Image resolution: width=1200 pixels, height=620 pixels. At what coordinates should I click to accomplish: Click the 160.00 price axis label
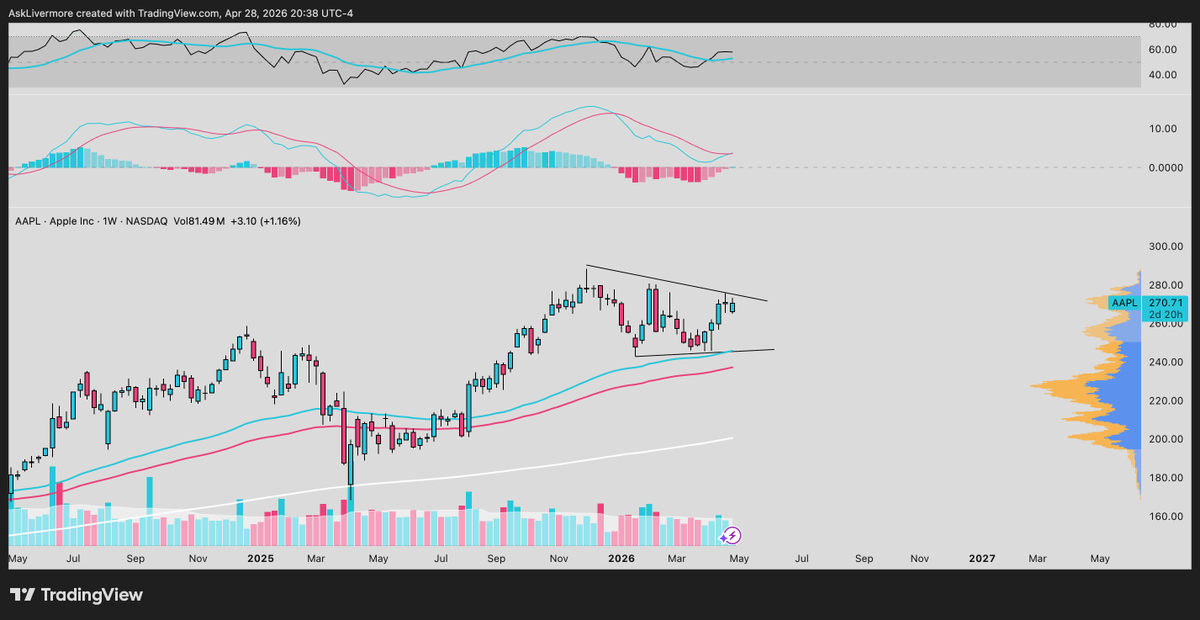click(x=1165, y=517)
